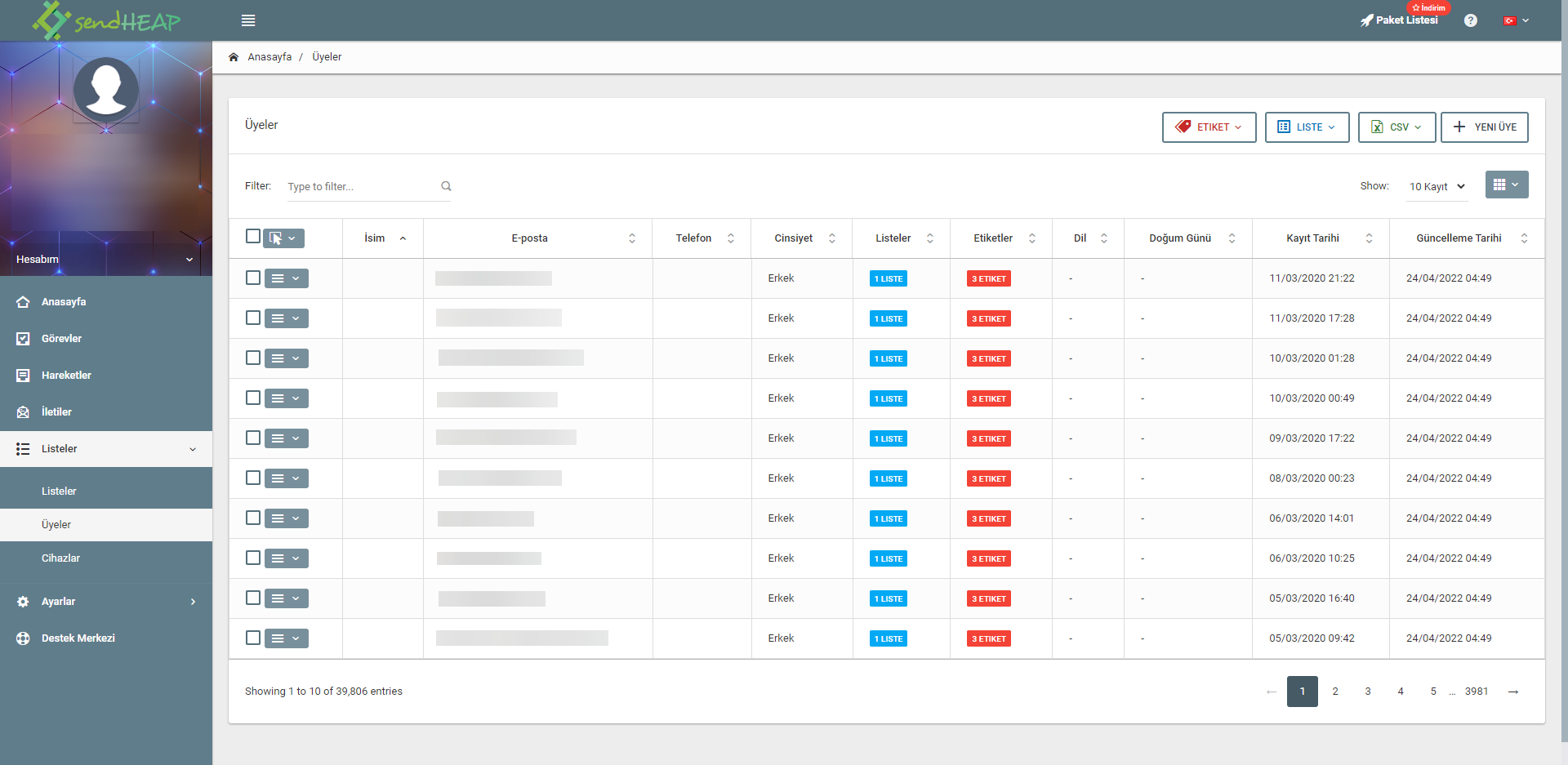Collapse the Listeler sidebar section
1568x765 pixels.
point(106,449)
